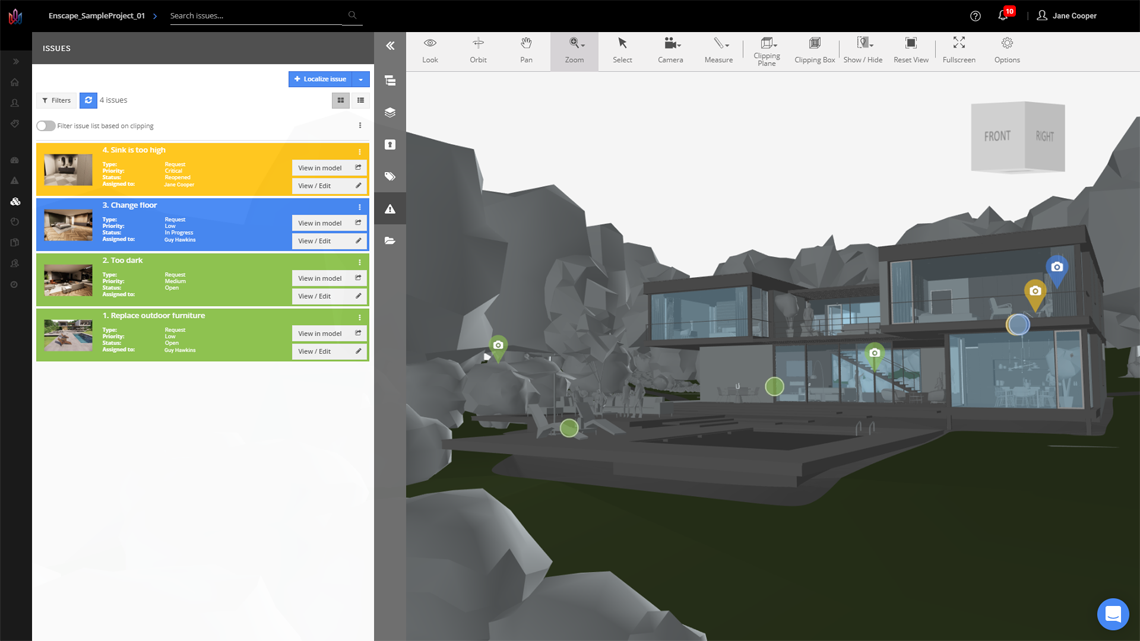This screenshot has height=641, width=1140.
Task: Choose the Pan hand tool
Action: coord(526,51)
